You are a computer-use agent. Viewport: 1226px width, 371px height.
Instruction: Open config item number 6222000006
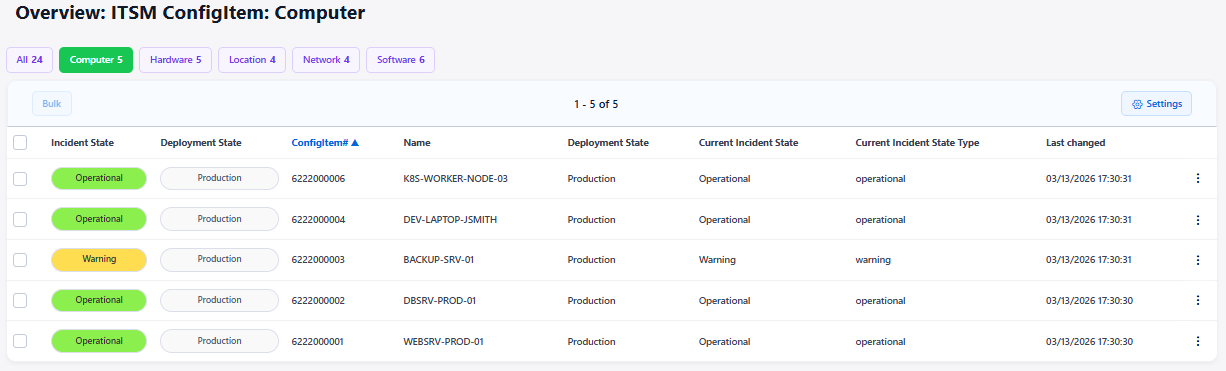coord(318,179)
